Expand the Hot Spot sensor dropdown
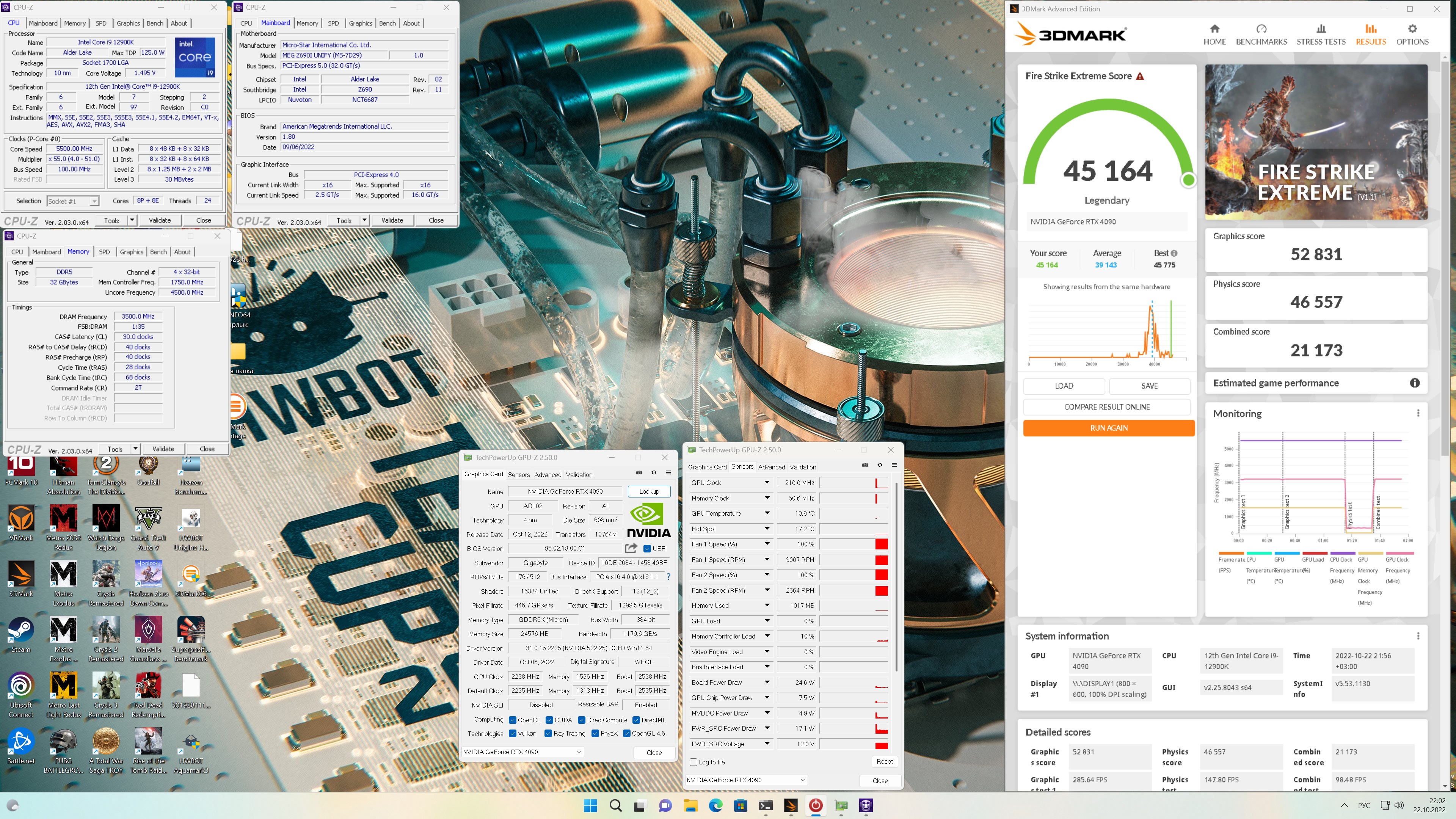The width and height of the screenshot is (1456, 819). [766, 529]
